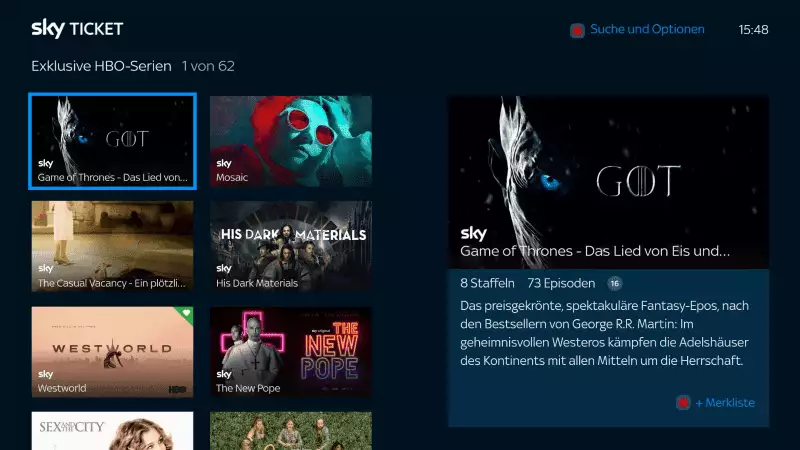This screenshot has height=450, width=800.
Task: Click the large Game of Thrones preview image
Action: coord(609,182)
